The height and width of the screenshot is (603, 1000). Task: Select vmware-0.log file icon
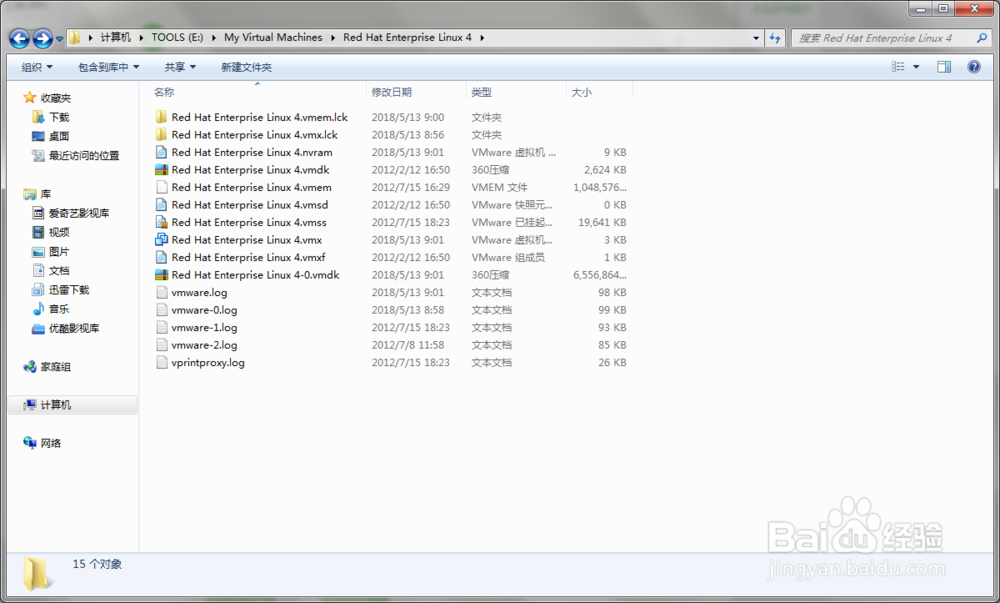click(161, 310)
